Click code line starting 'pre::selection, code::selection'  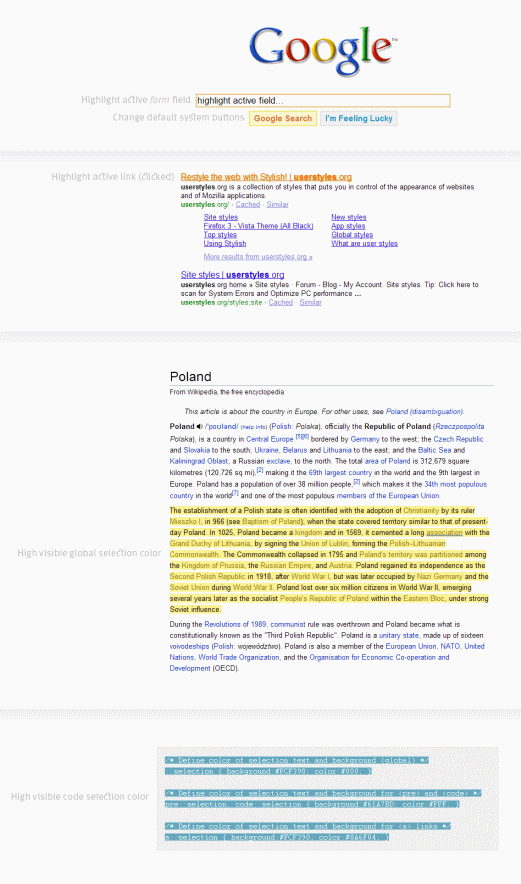[x=312, y=805]
